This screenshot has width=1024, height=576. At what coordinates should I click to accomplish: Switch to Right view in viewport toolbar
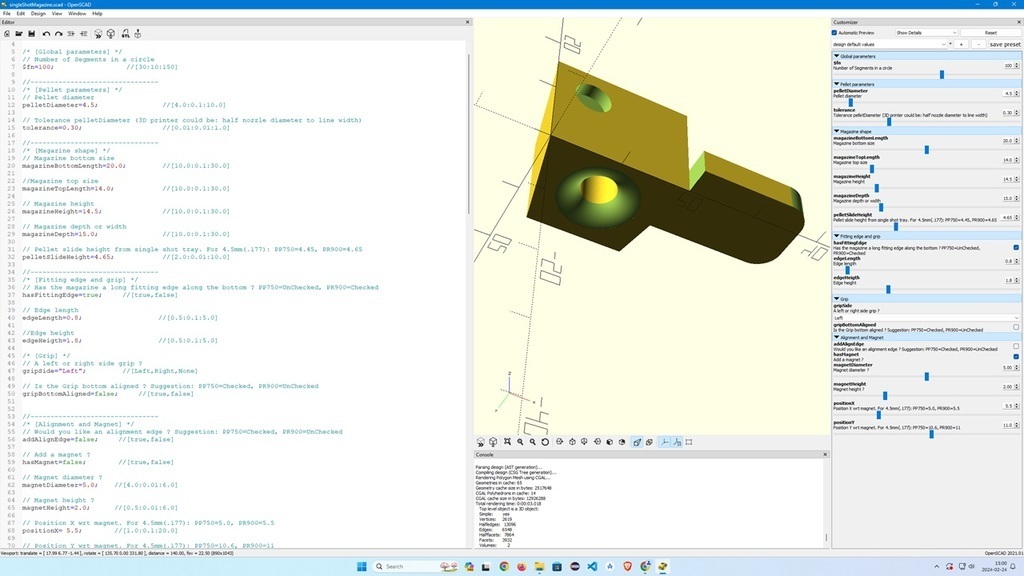560,442
